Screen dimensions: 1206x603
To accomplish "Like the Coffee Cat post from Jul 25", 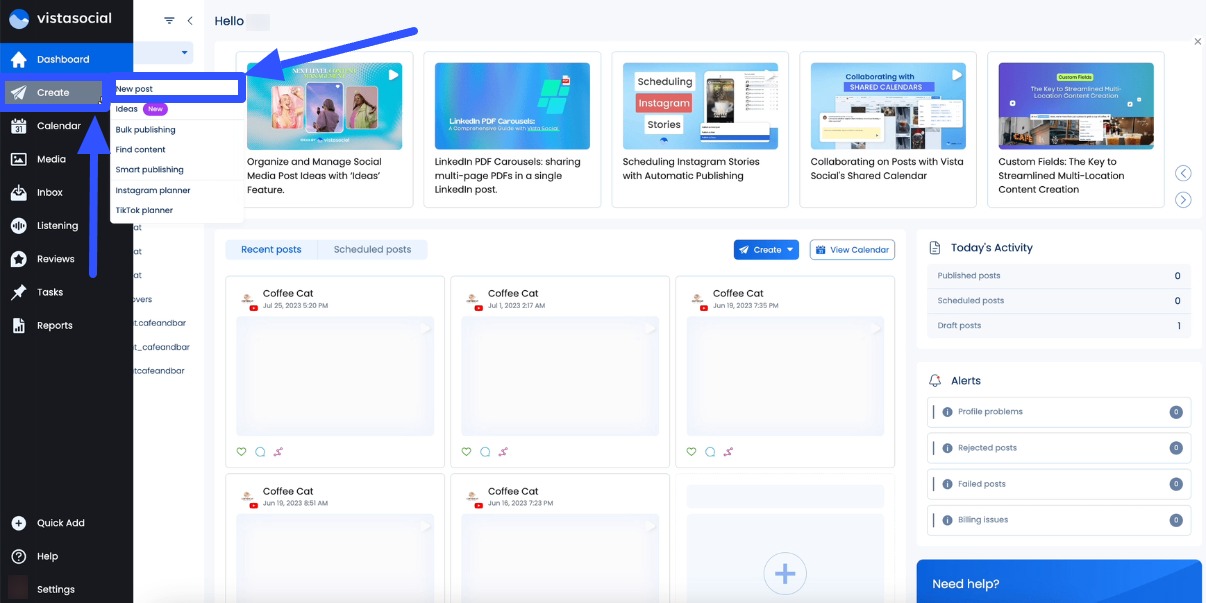I will point(241,452).
